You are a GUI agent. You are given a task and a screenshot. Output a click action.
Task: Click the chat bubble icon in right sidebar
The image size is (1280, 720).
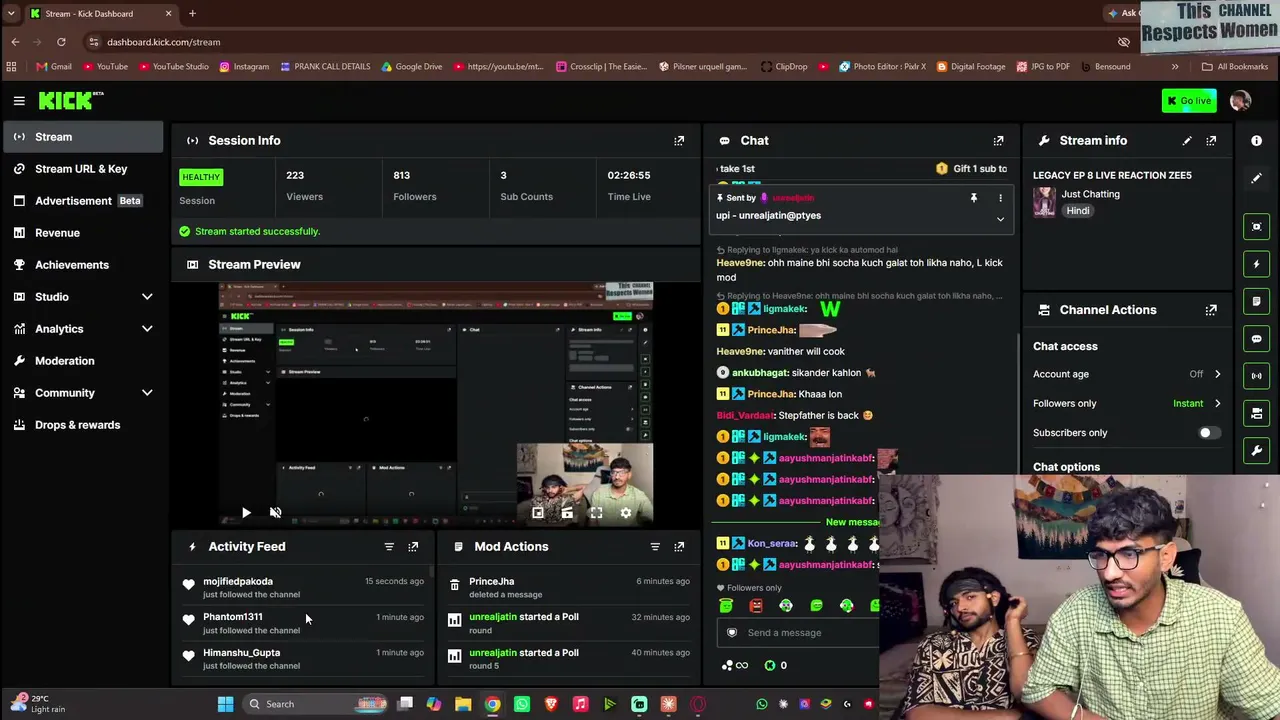tap(1257, 339)
